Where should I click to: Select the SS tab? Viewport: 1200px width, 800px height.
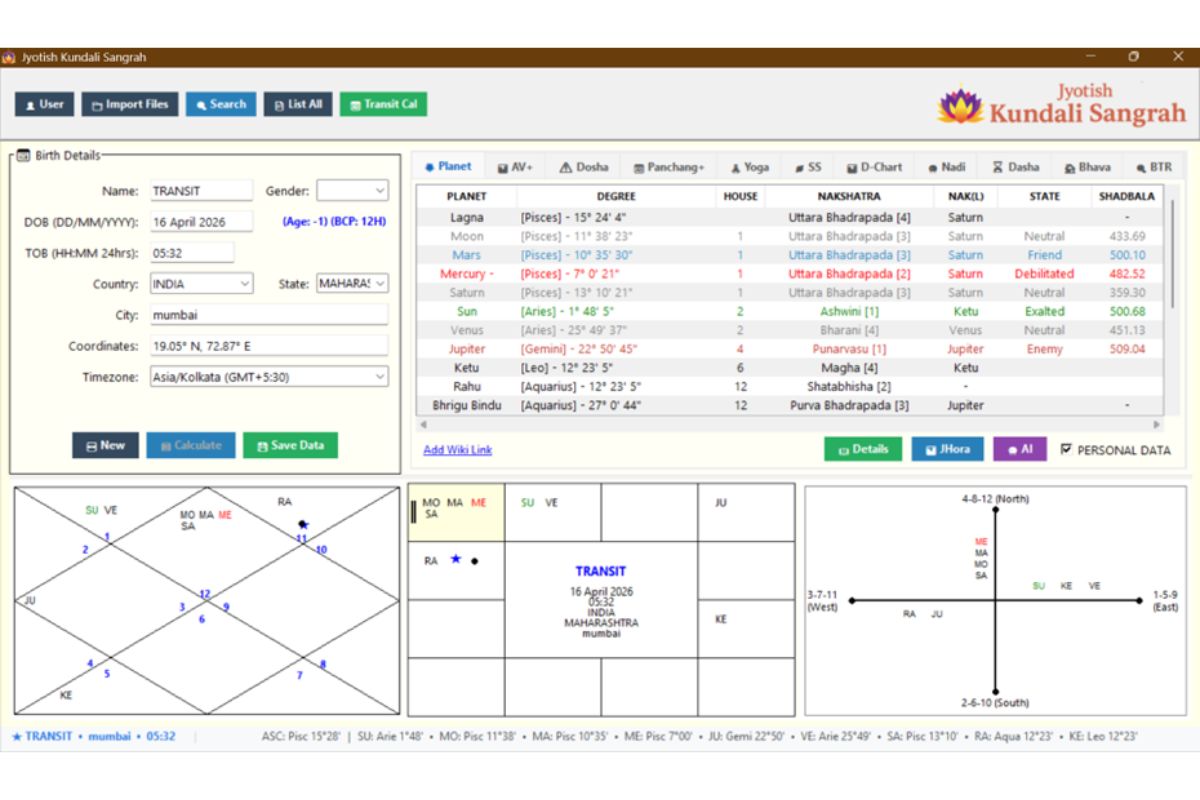click(808, 168)
